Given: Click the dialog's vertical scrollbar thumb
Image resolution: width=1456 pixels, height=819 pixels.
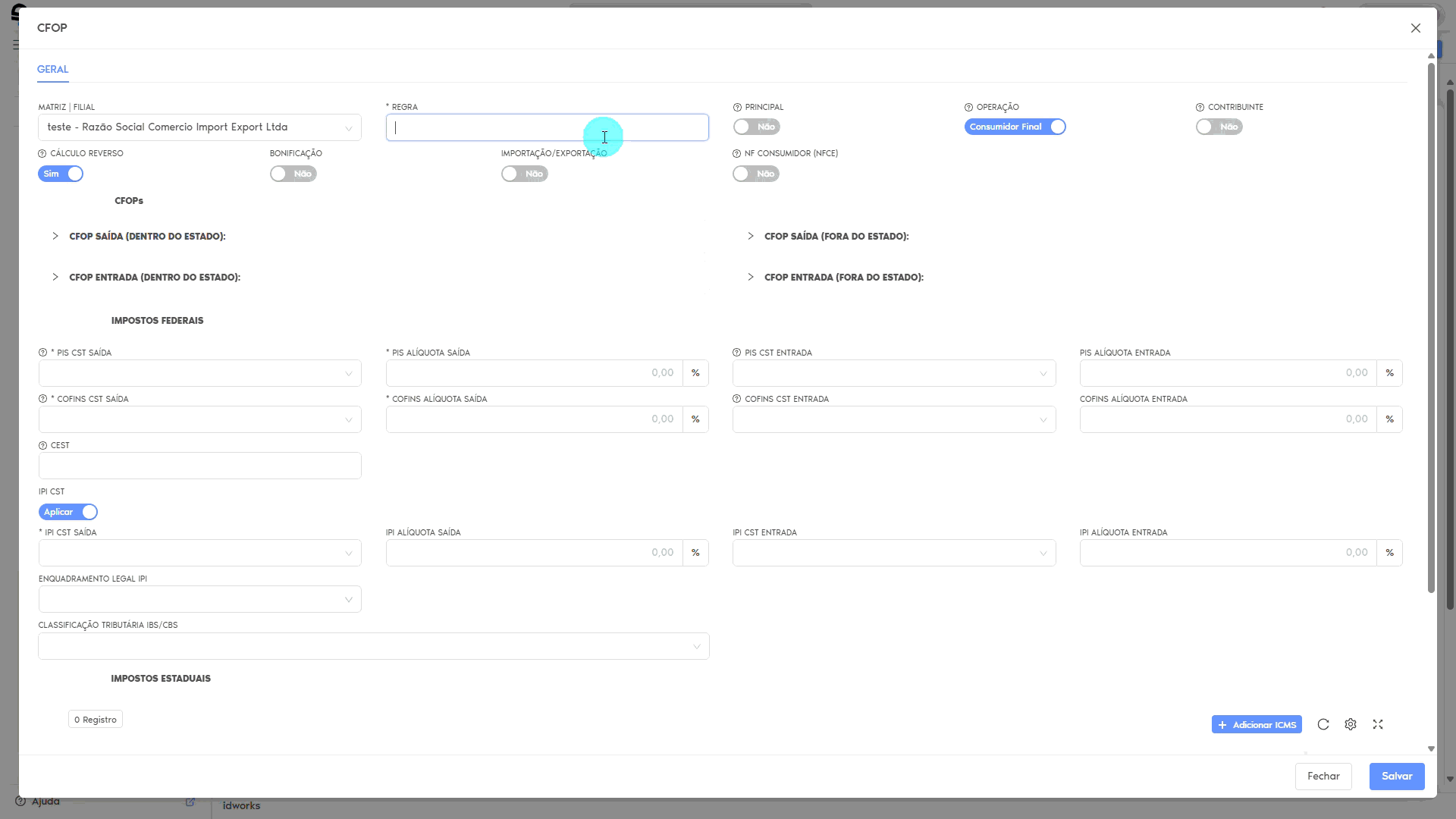Looking at the screenshot, I should [x=1431, y=328].
